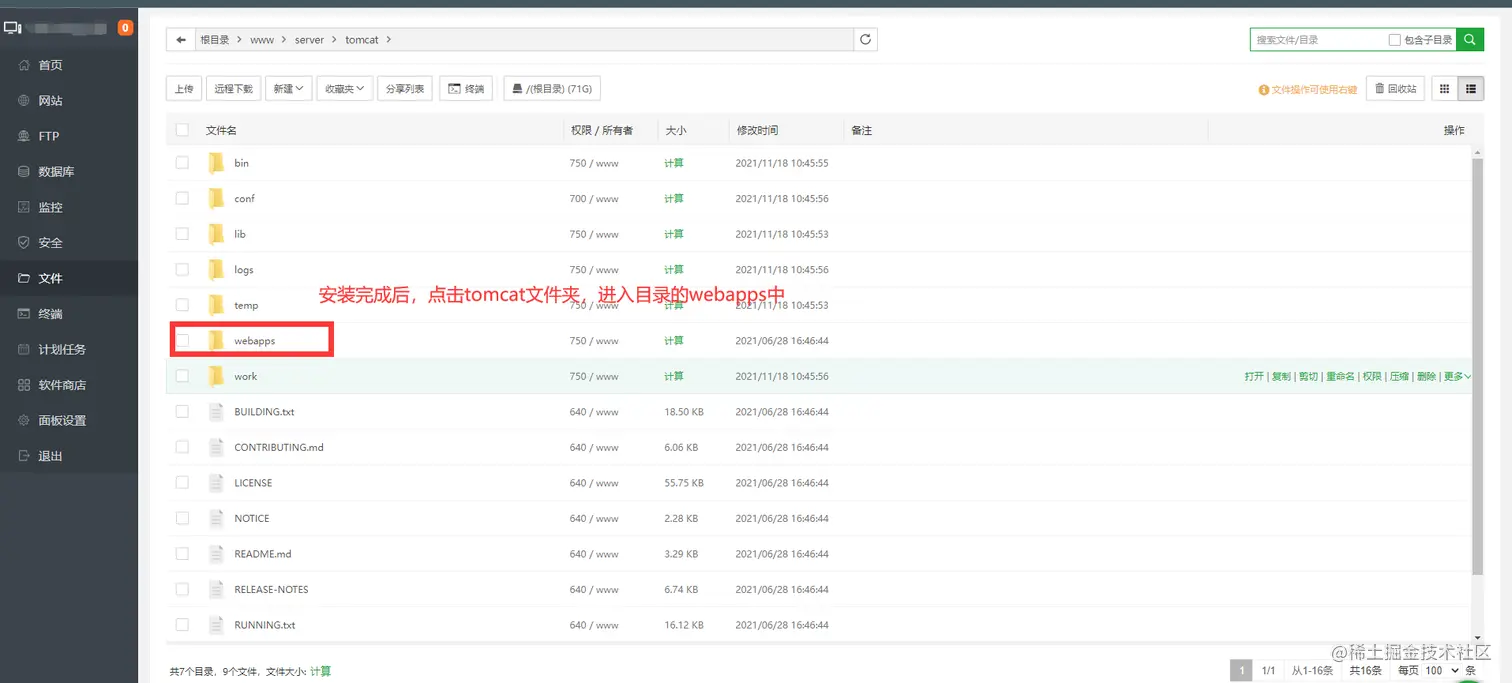Open the lib folder icon
The width and height of the screenshot is (1512, 683).
[216, 234]
